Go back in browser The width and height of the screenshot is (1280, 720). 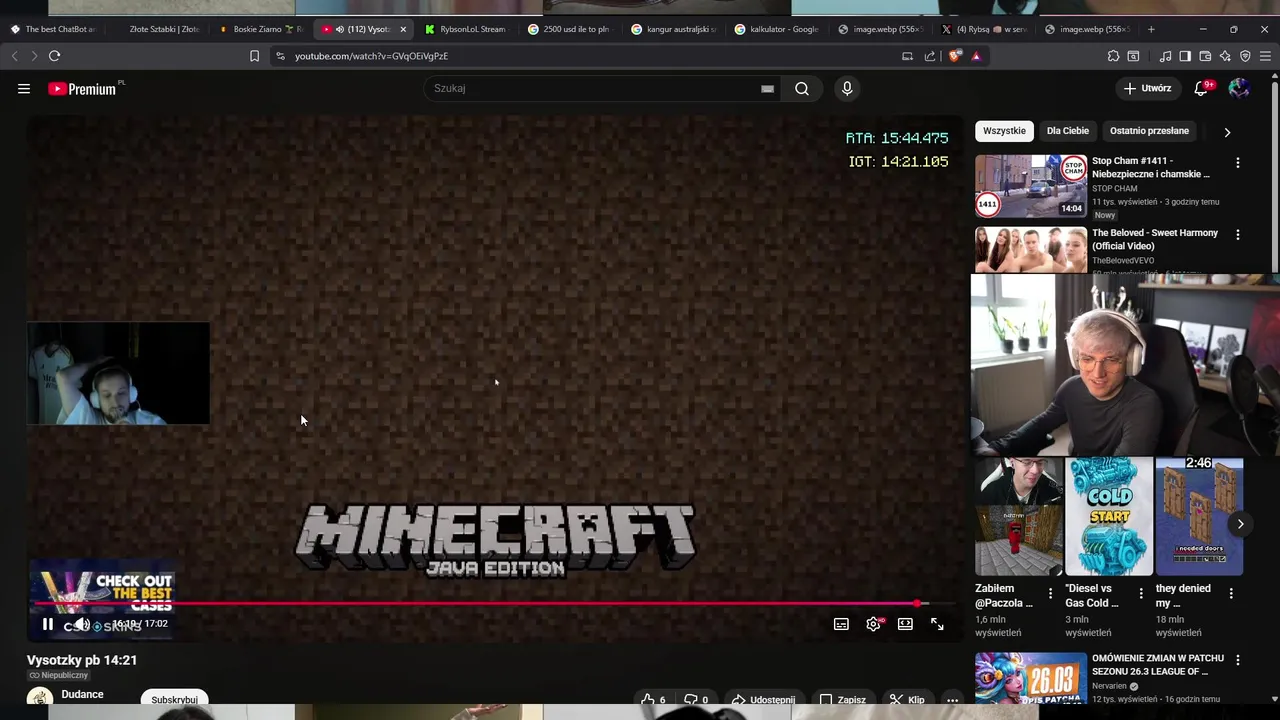tap(14, 56)
